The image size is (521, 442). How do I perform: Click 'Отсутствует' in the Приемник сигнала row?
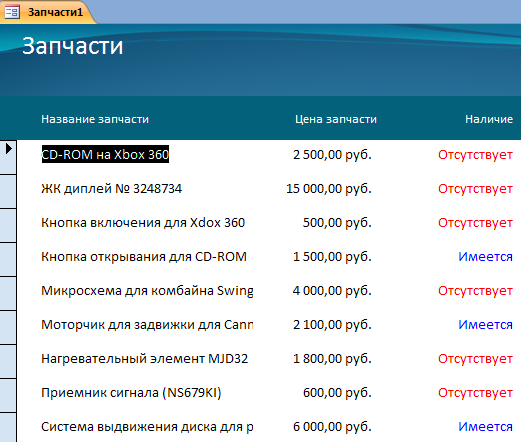[x=475, y=393]
